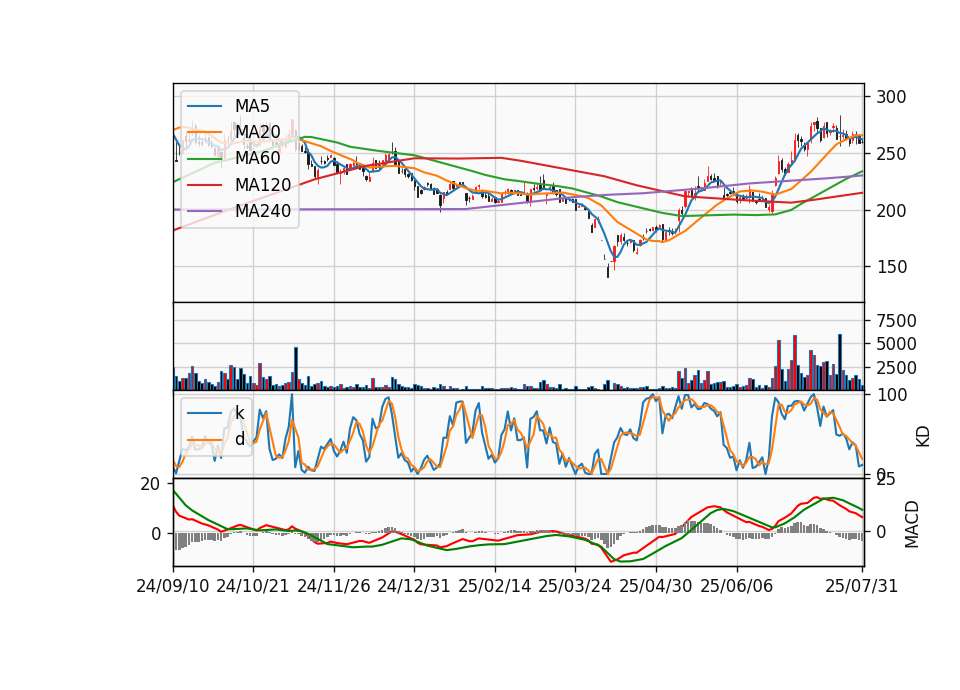Click the 200 price axis label
The height and width of the screenshot is (690, 960).
click(891, 211)
